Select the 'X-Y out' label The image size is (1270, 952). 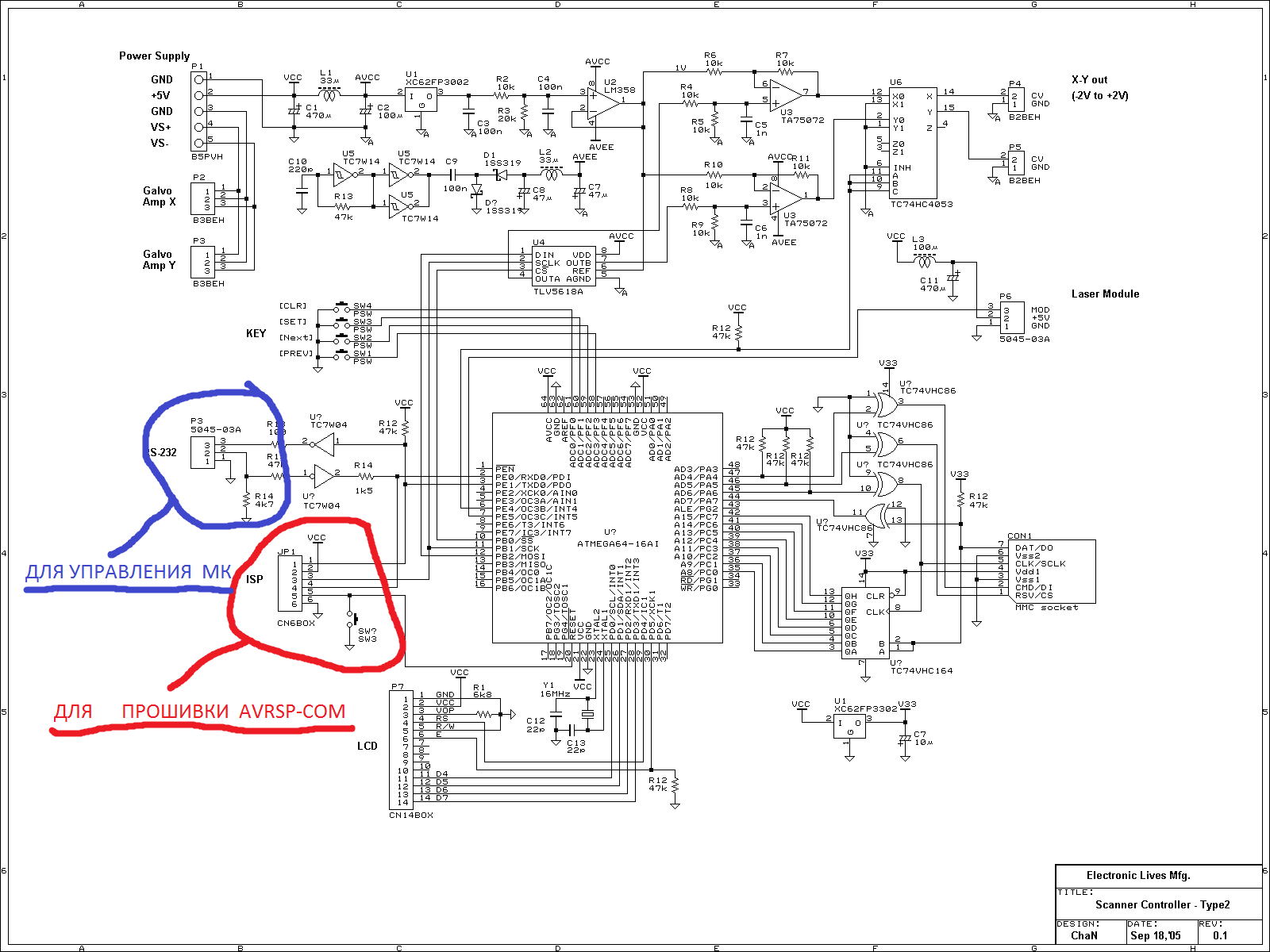point(1089,79)
